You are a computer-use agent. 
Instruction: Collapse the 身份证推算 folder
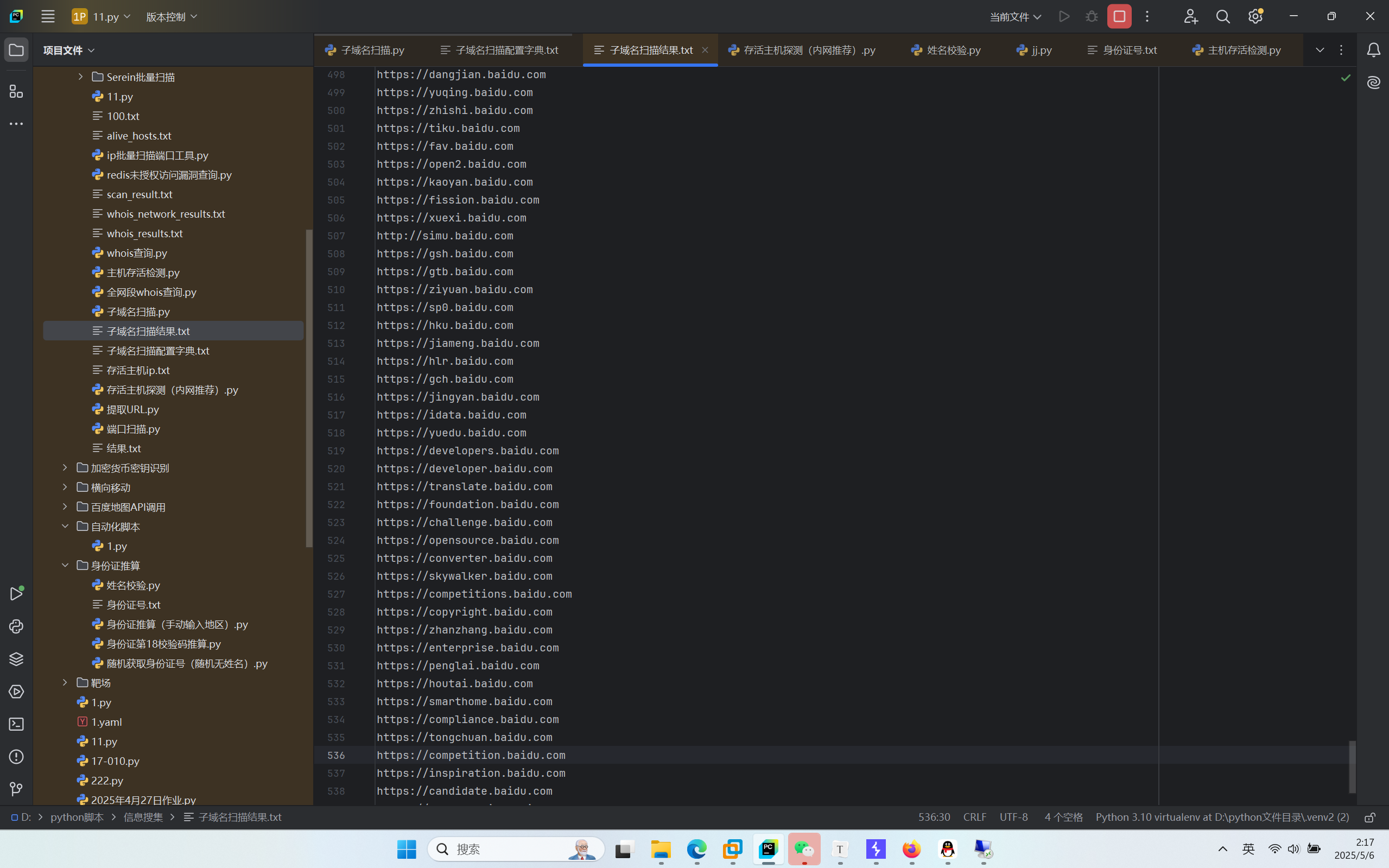[x=65, y=566]
